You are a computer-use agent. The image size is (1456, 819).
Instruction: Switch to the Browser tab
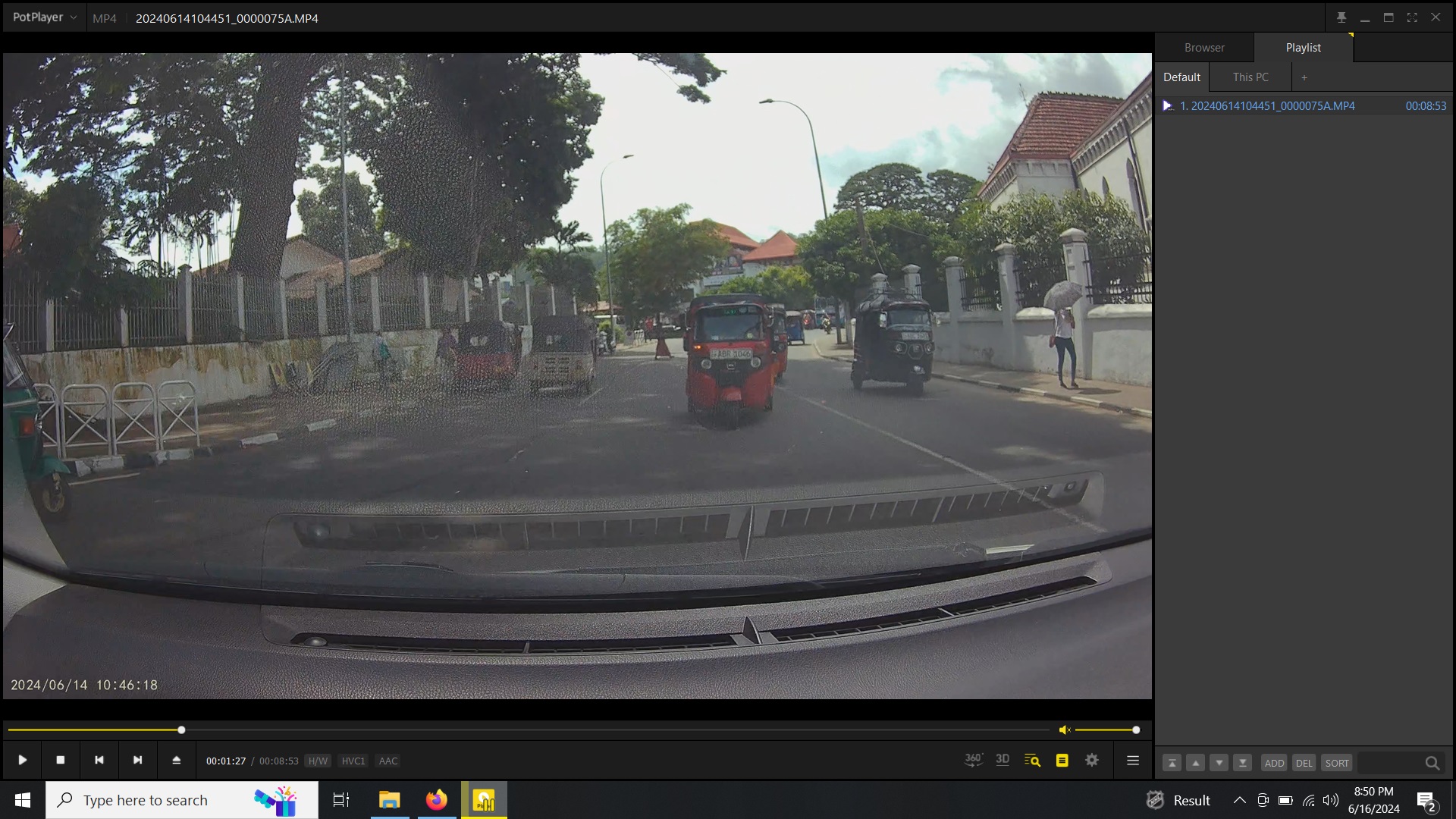click(x=1204, y=47)
